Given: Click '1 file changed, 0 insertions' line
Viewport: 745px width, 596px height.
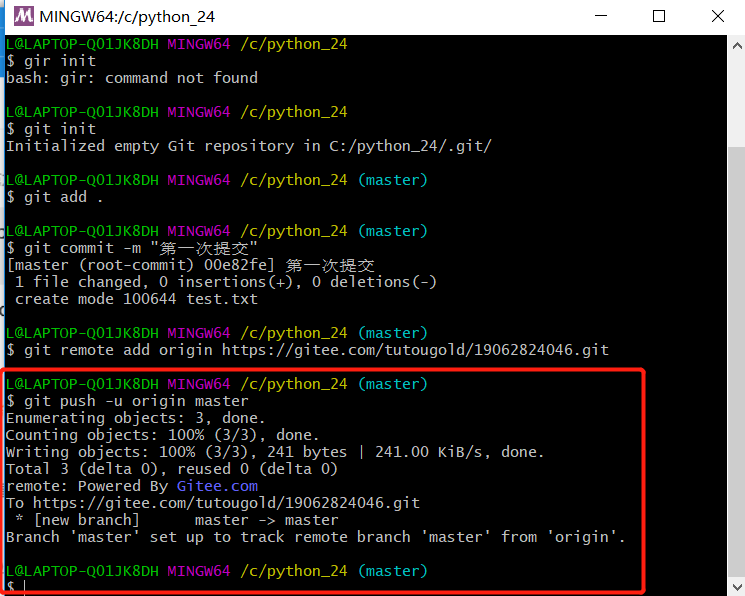Looking at the screenshot, I should pos(225,282).
